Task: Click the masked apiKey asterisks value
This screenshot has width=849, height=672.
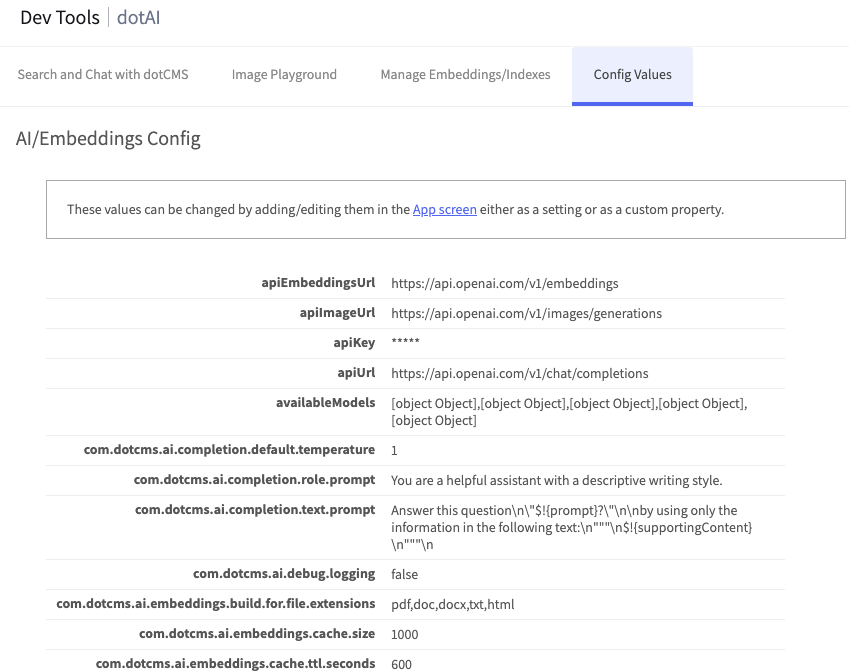Action: [x=405, y=343]
